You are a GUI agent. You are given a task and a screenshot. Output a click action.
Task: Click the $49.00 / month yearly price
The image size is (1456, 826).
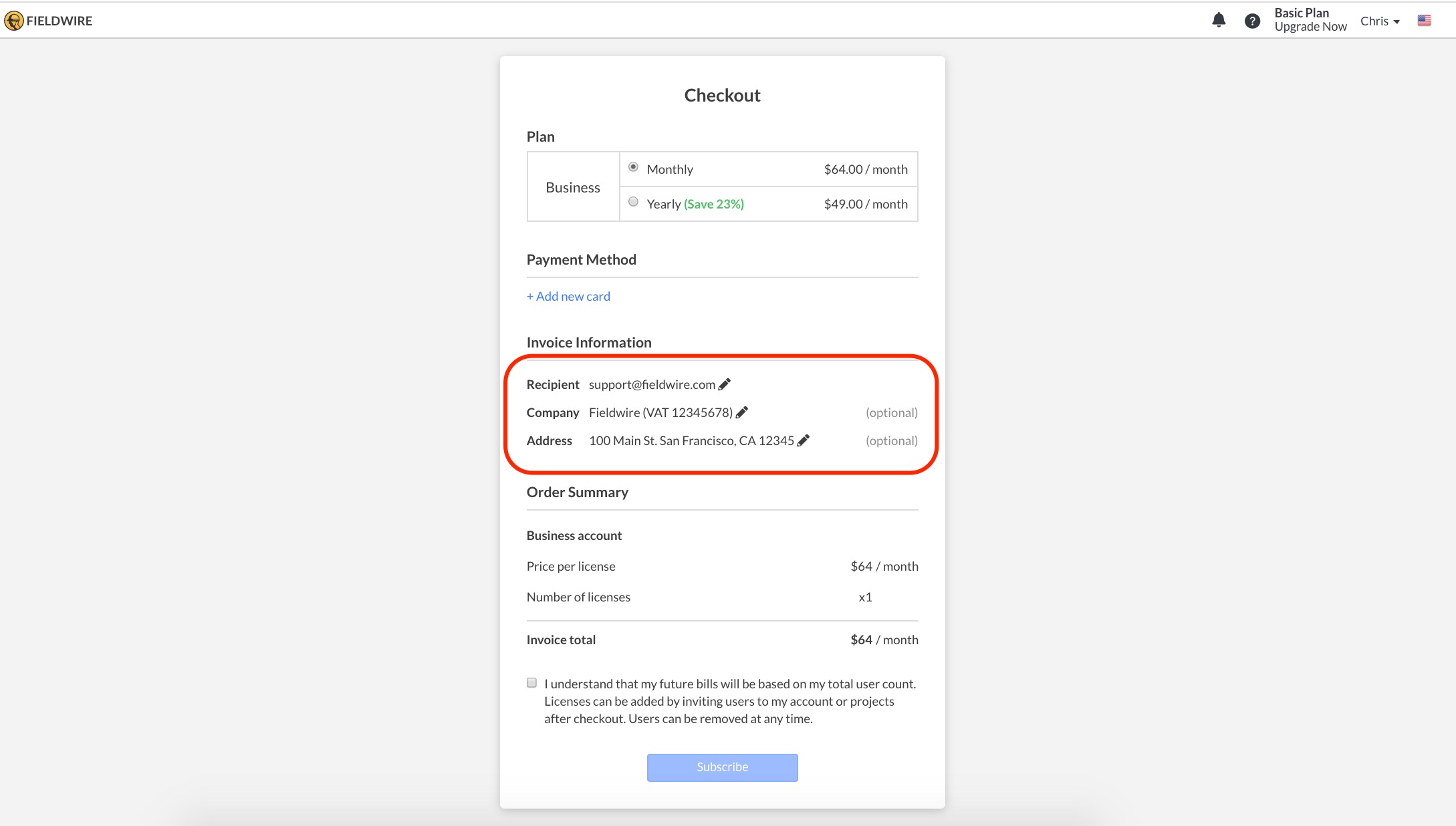pyautogui.click(x=866, y=204)
